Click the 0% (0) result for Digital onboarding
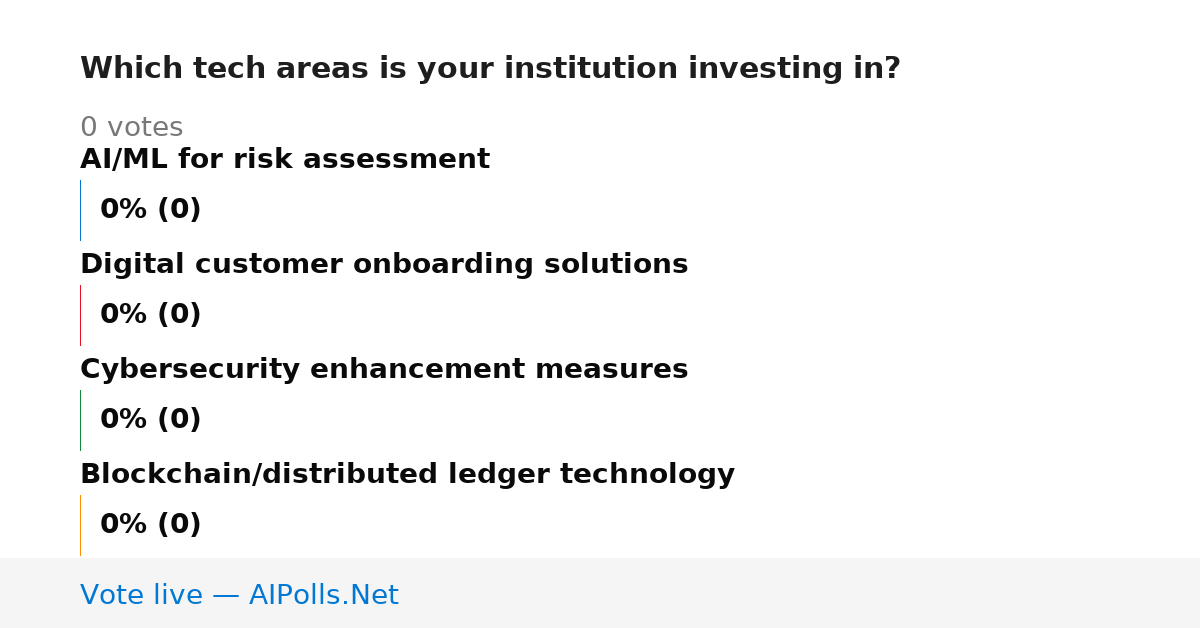The width and height of the screenshot is (1200, 628). tap(151, 315)
